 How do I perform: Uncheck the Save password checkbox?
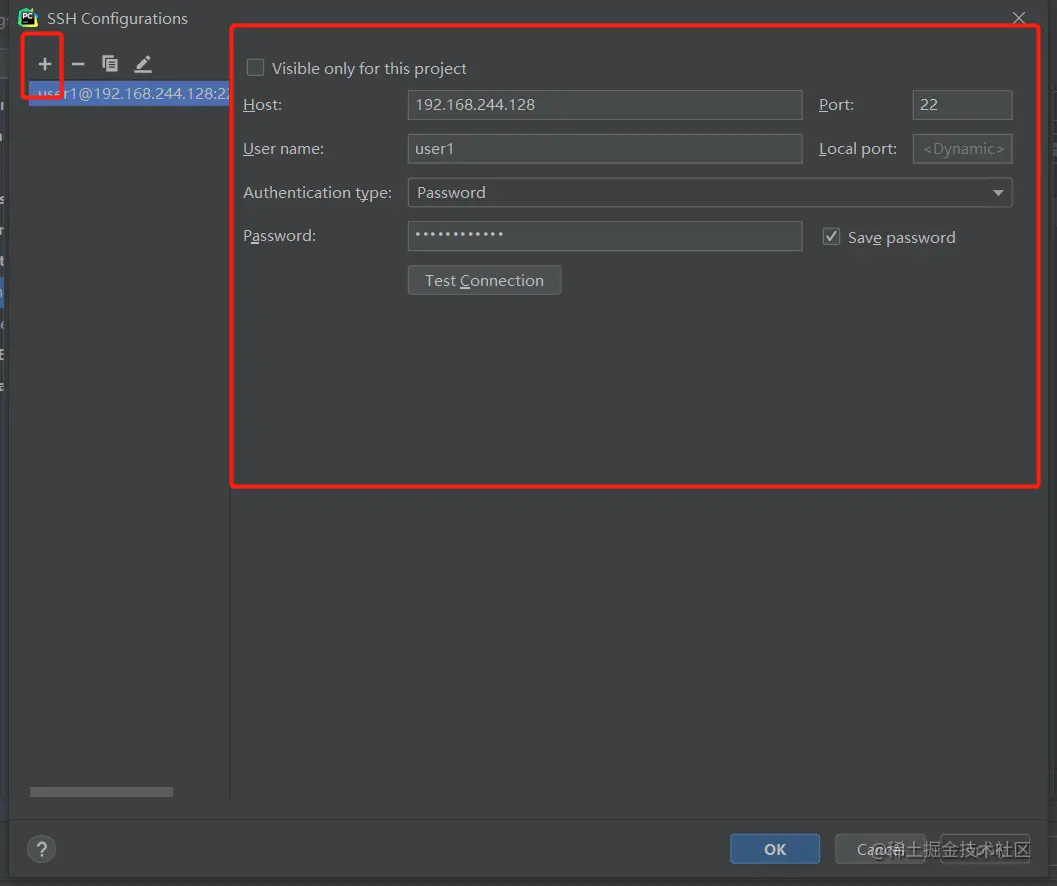(831, 237)
